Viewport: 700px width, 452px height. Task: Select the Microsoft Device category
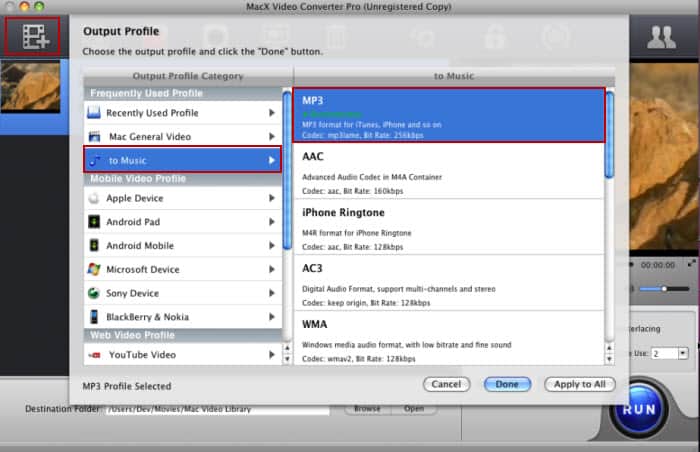(183, 269)
